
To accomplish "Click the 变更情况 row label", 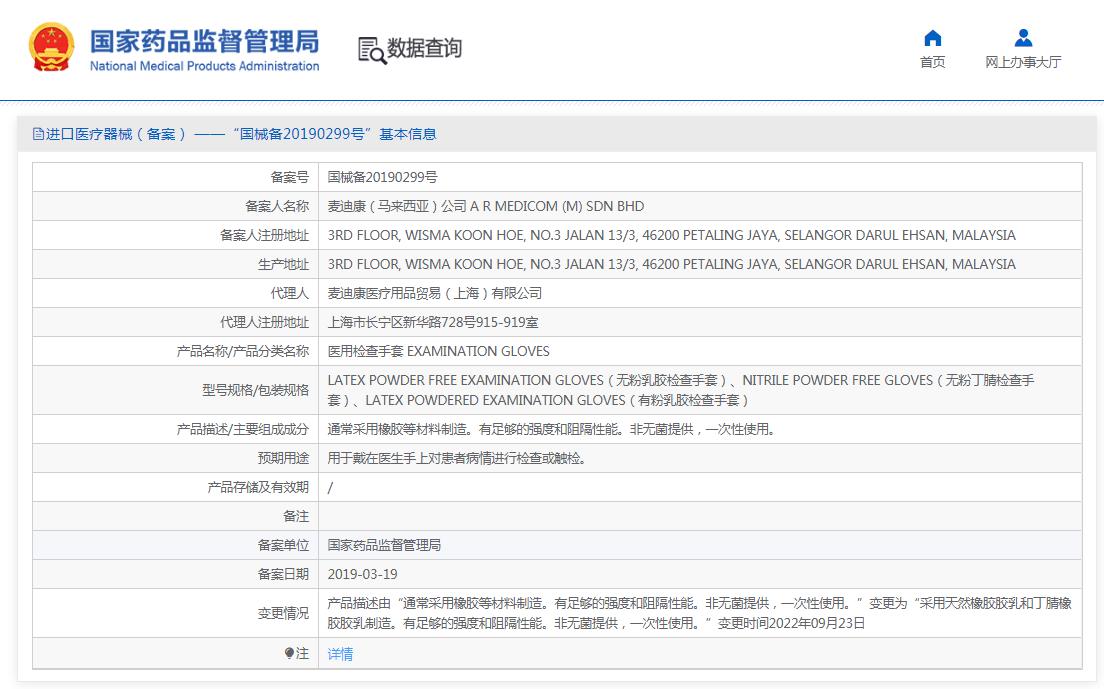I will [x=283, y=613].
